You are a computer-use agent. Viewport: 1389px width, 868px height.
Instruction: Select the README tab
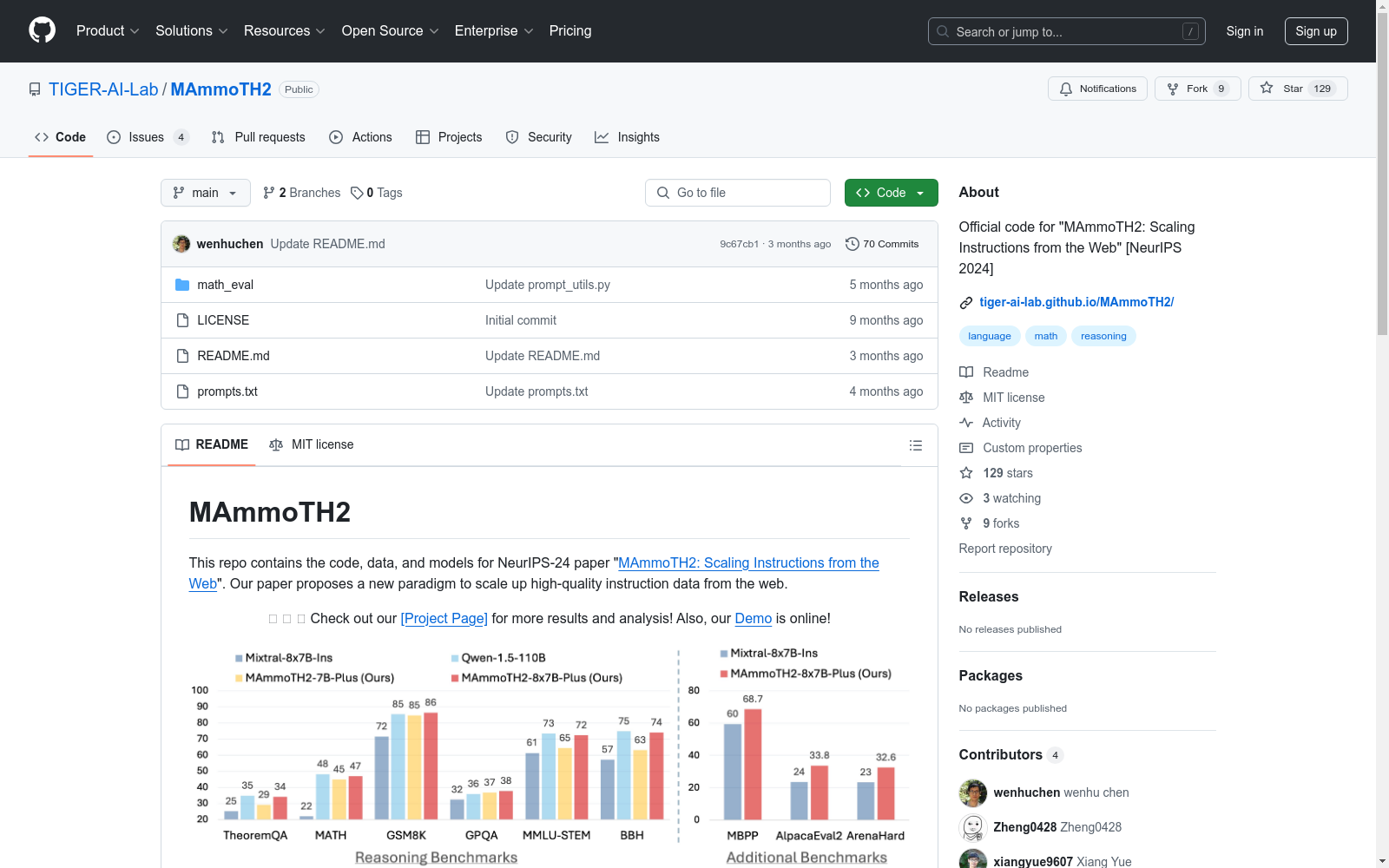212,444
